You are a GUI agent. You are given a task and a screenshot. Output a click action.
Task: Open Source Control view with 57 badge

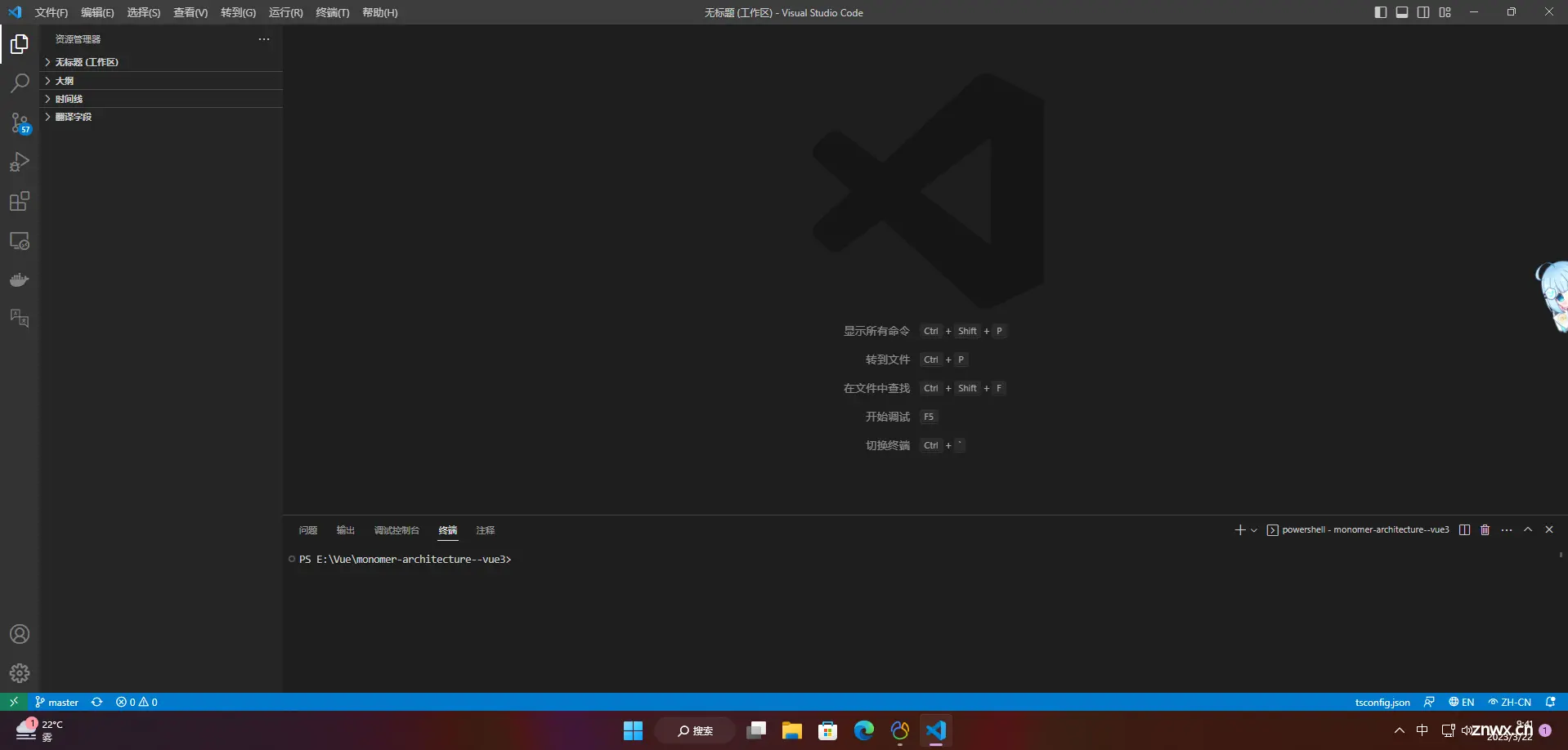pyautogui.click(x=20, y=123)
